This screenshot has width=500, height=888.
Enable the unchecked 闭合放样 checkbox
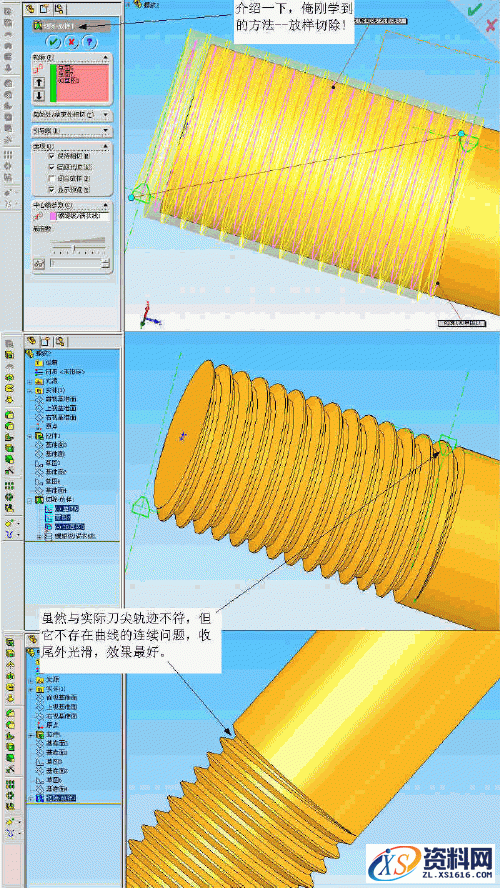[52, 178]
